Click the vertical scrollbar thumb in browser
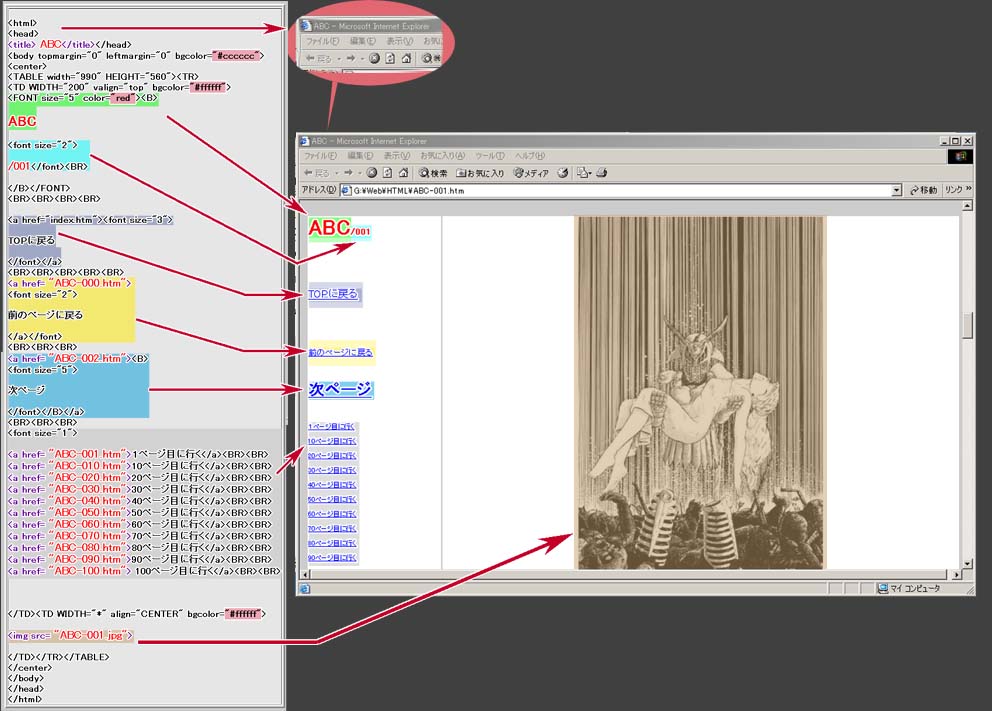The height and width of the screenshot is (711, 992). point(967,326)
